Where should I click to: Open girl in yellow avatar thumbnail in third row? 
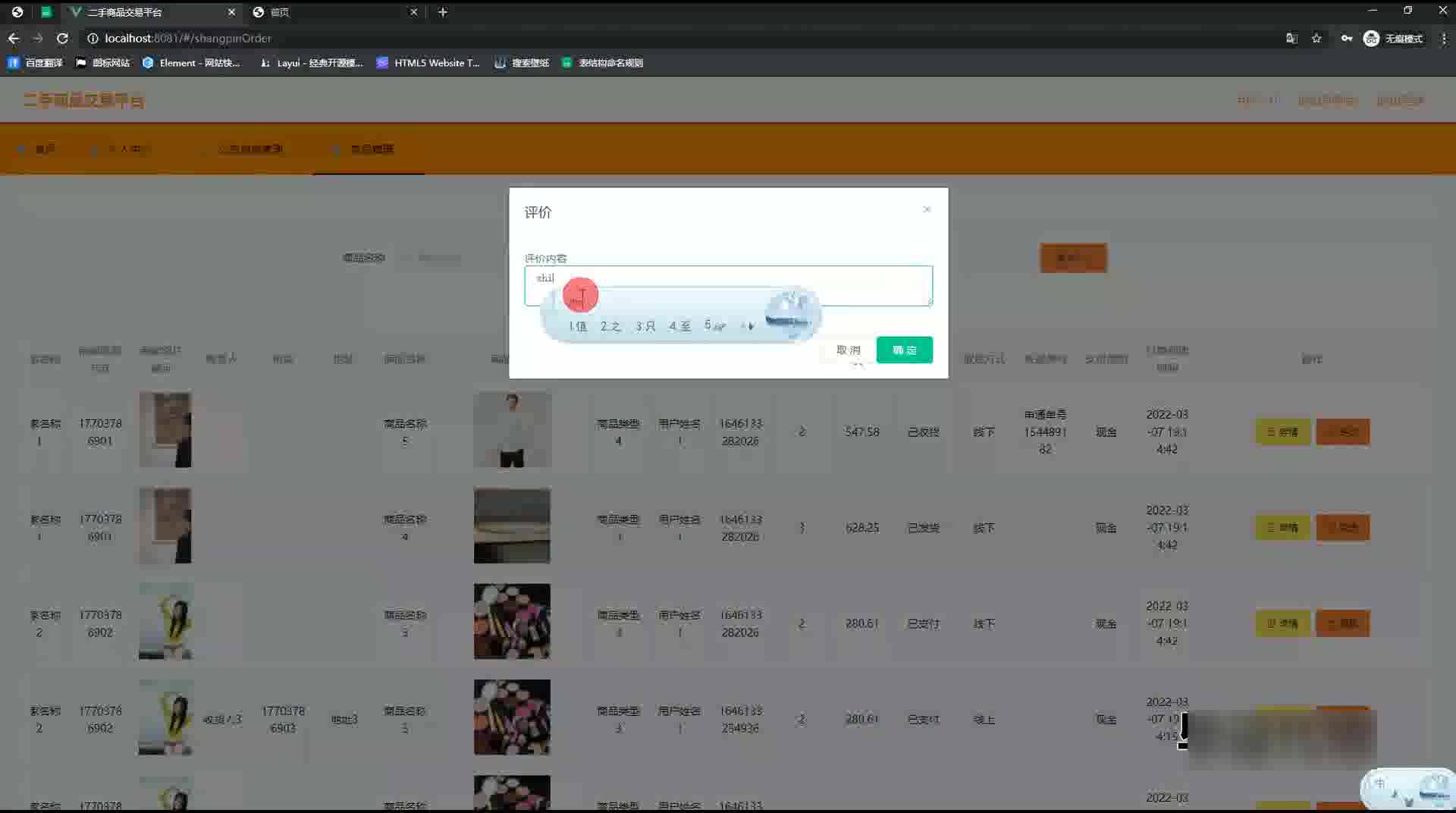[165, 621]
